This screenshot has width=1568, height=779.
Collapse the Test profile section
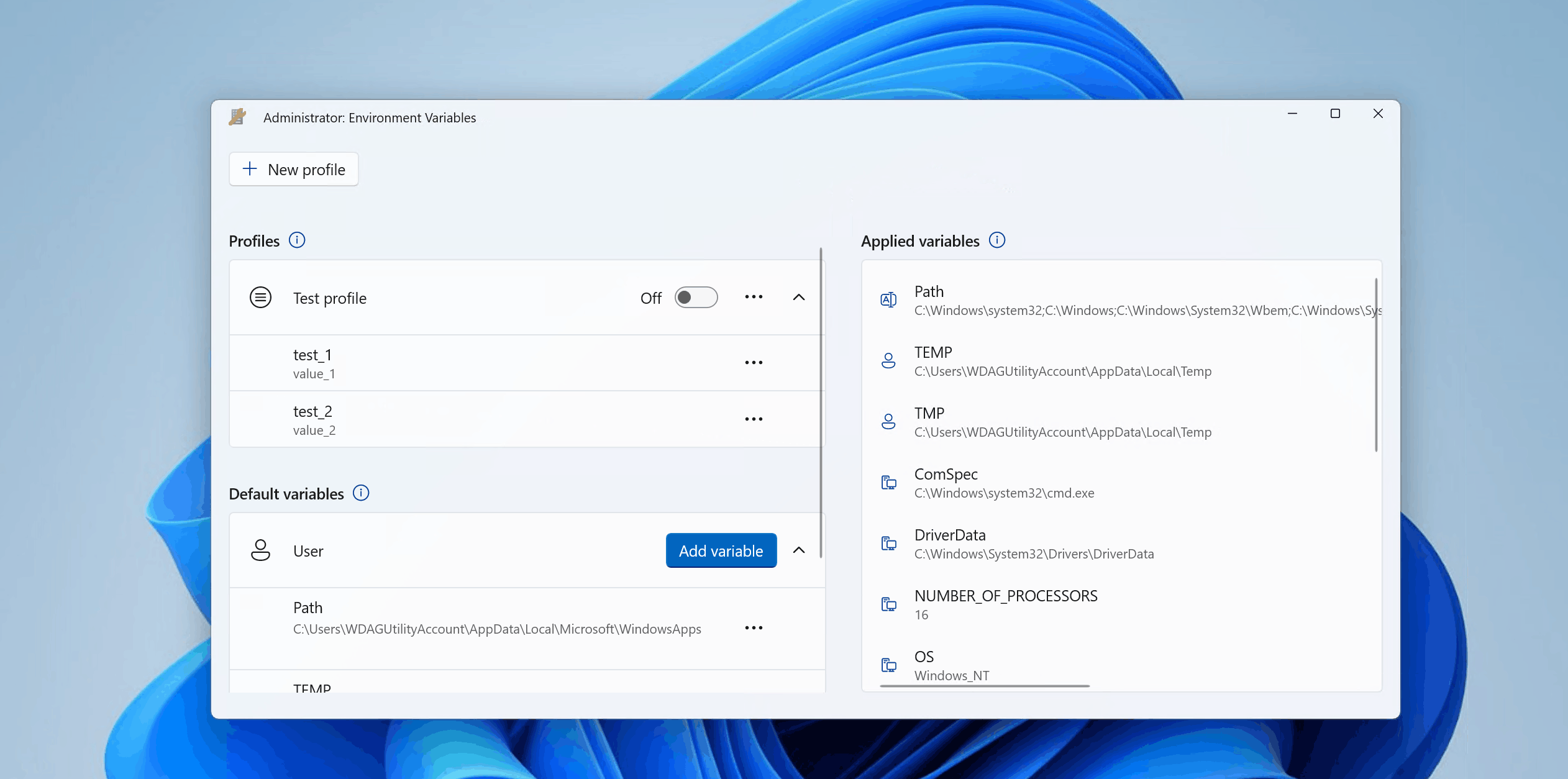click(799, 297)
